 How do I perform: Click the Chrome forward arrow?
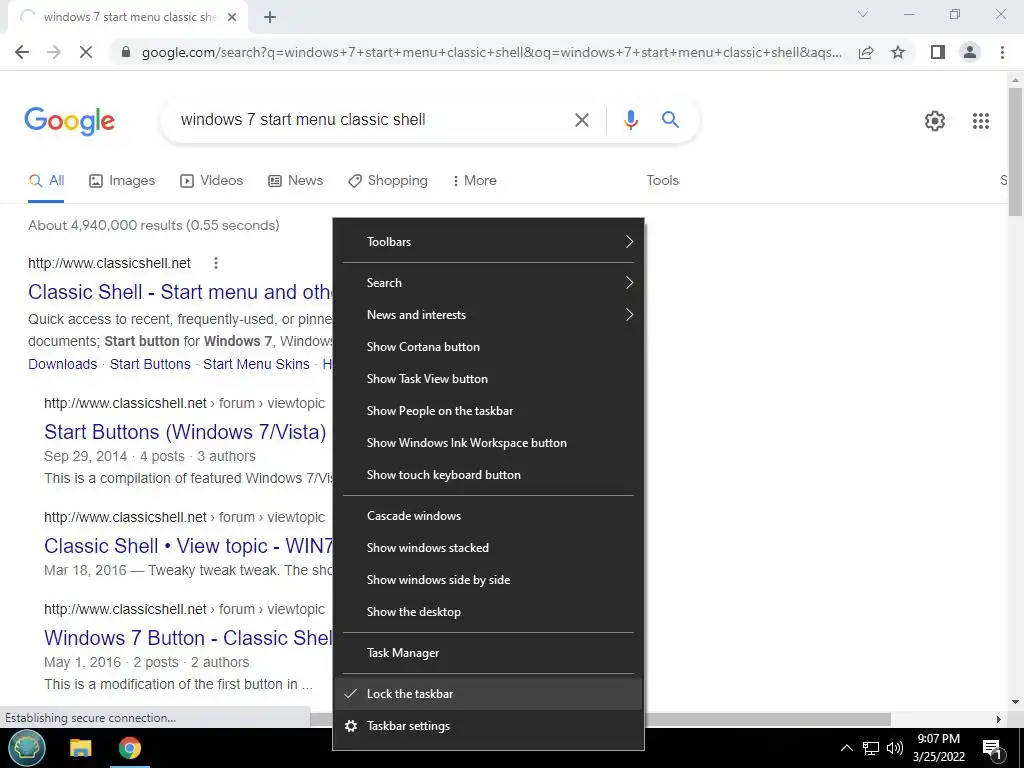54,52
